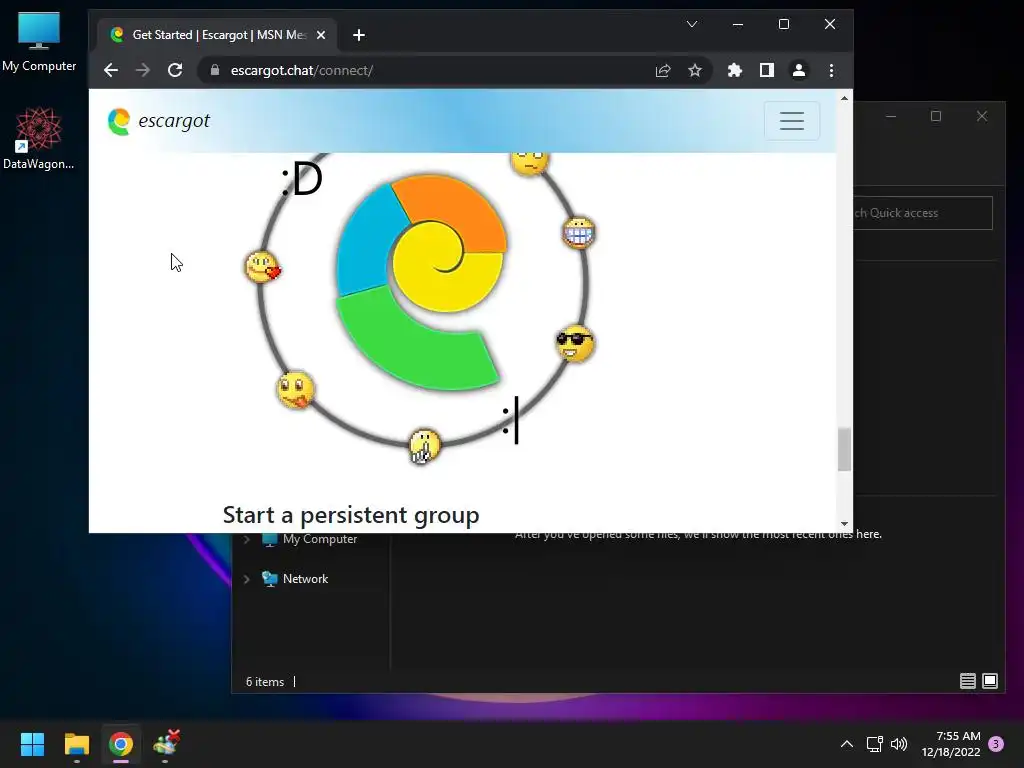Show hidden system tray icons
The width and height of the screenshot is (1024, 768).
[846, 744]
